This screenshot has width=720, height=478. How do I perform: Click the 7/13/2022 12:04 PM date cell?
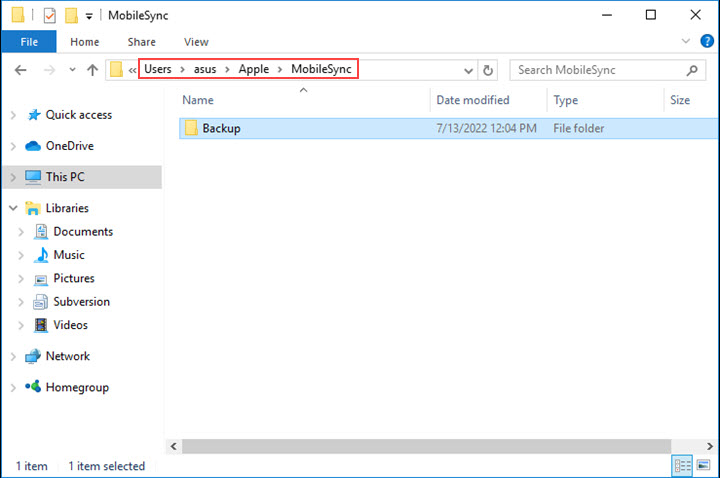(x=486, y=129)
